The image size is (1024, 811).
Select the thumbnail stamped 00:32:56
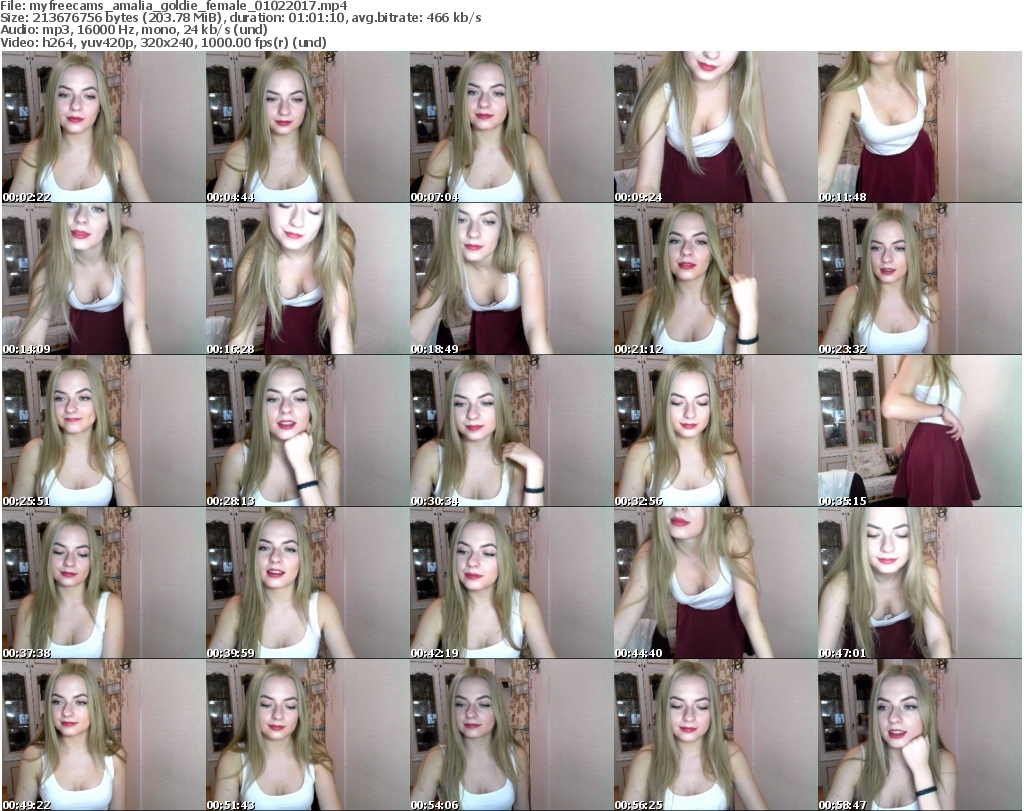(x=715, y=431)
